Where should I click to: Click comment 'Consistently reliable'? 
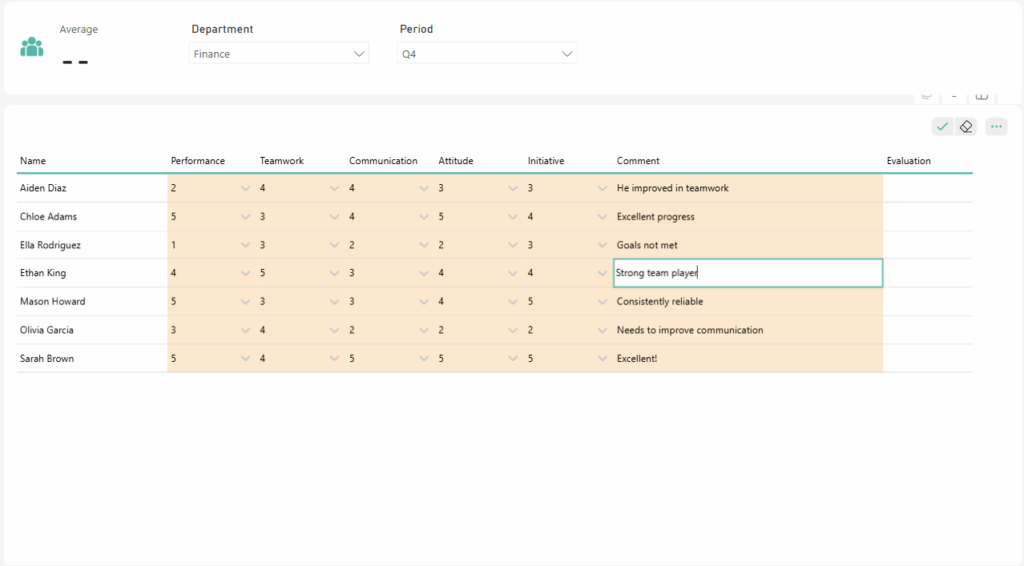pos(660,302)
